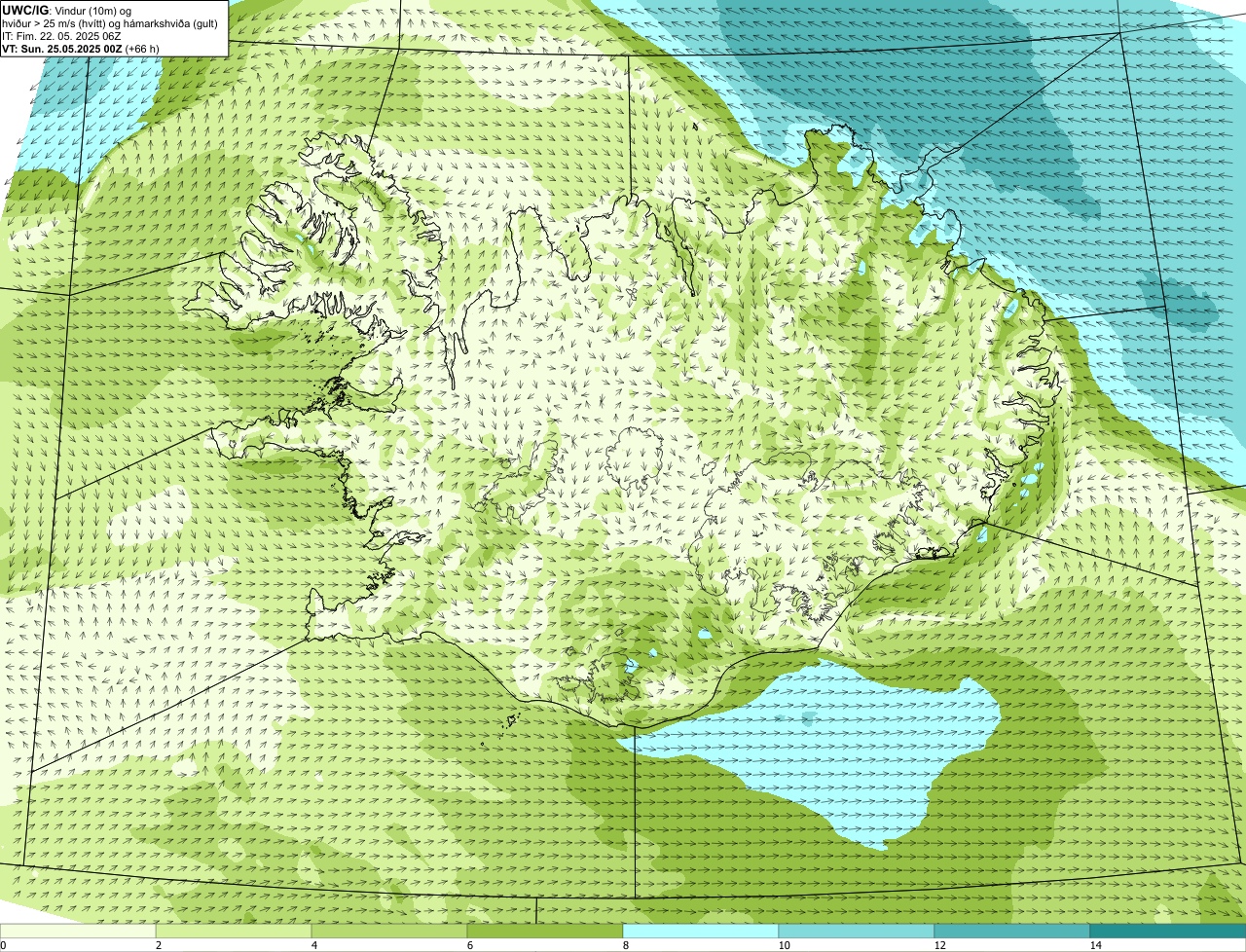
Task: Click the "8" label under the color scale
Action: click(625, 945)
